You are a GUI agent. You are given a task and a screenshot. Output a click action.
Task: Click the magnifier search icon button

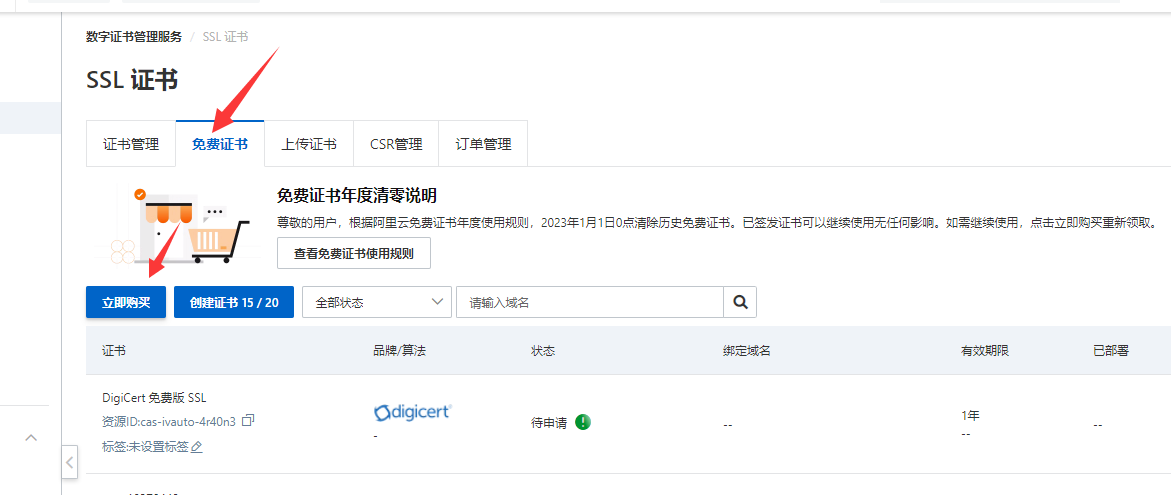[x=740, y=302]
